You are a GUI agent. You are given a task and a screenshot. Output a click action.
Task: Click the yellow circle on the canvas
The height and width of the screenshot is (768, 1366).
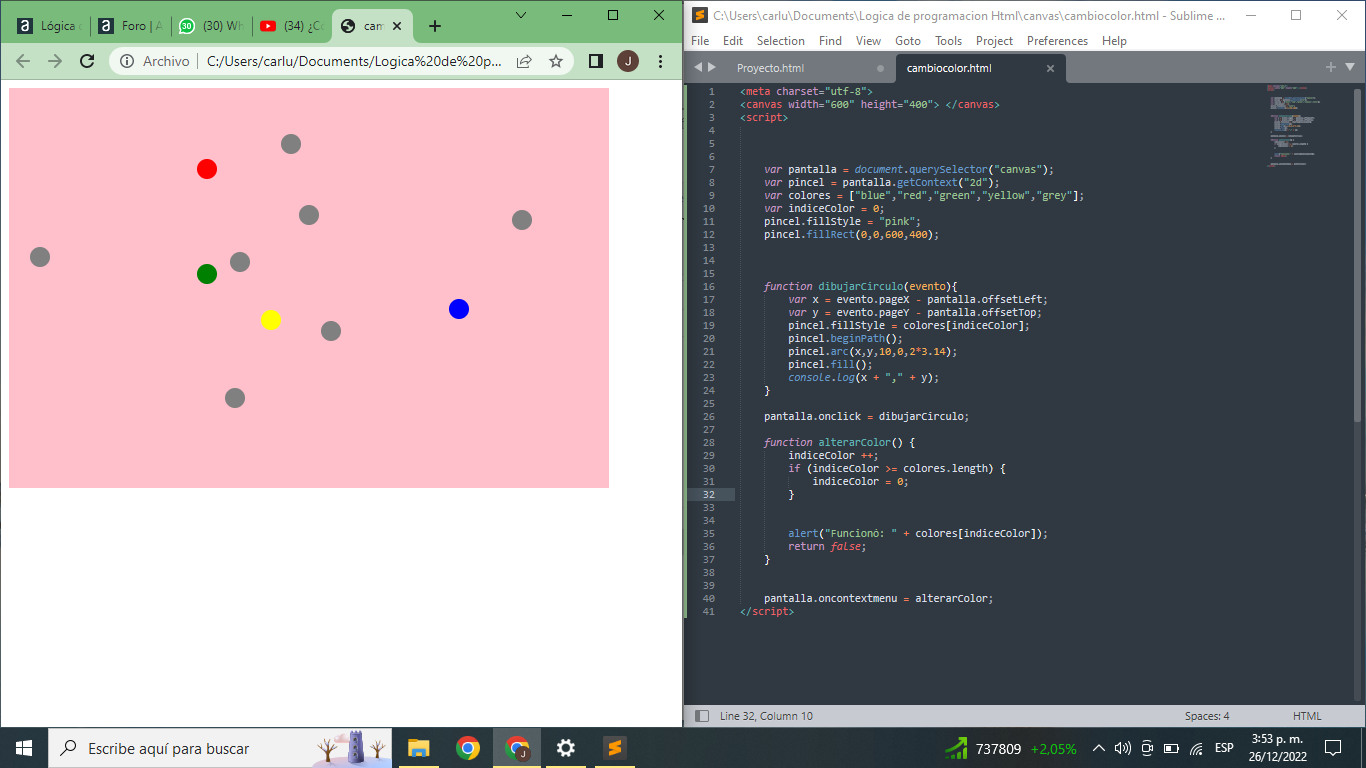271,320
